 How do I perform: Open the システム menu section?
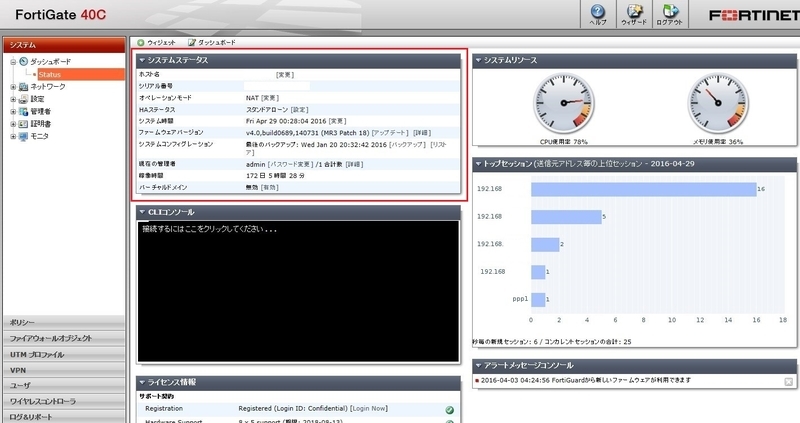[64, 45]
